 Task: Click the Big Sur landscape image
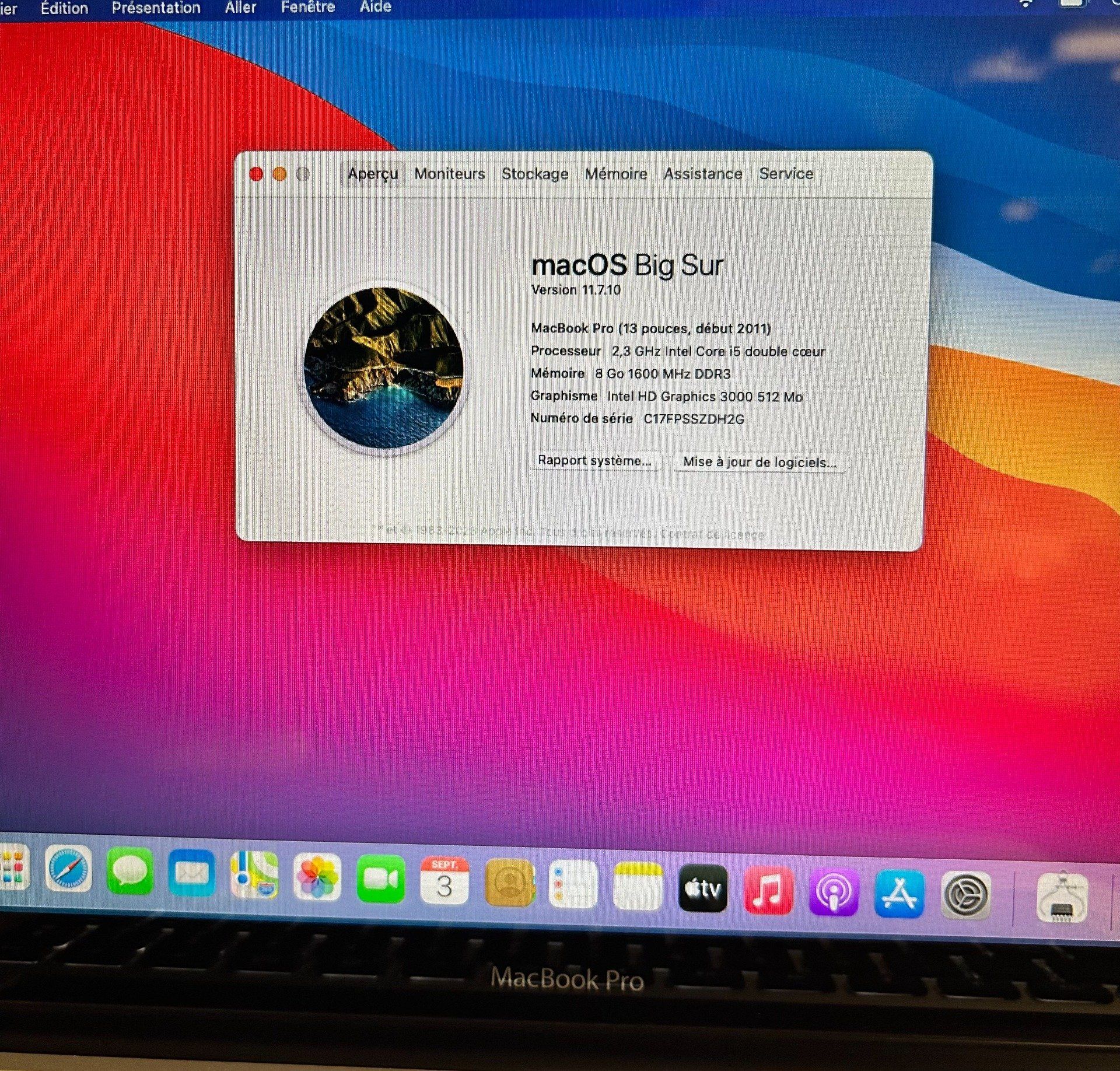coord(384,367)
